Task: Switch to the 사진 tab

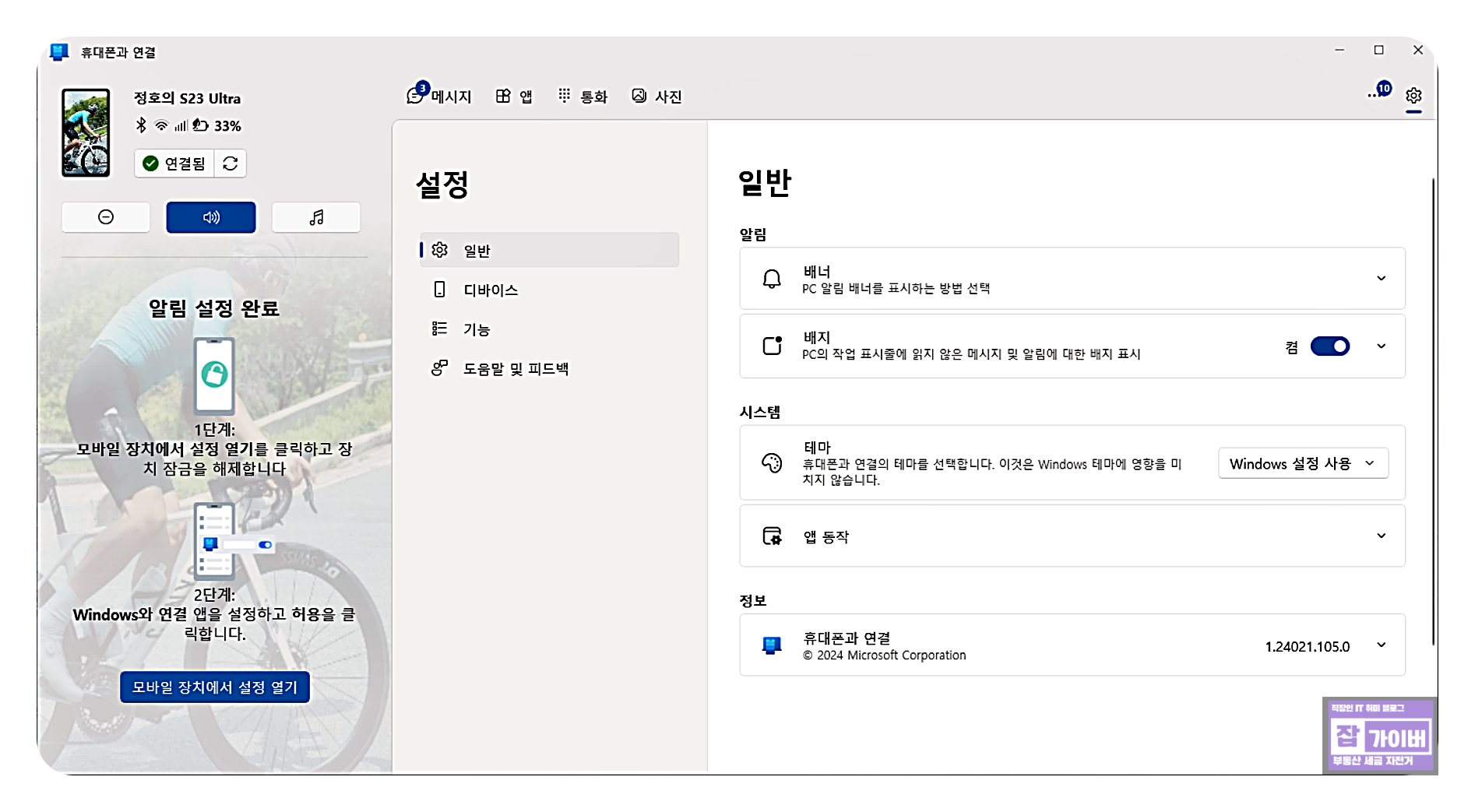Action: 657,97
